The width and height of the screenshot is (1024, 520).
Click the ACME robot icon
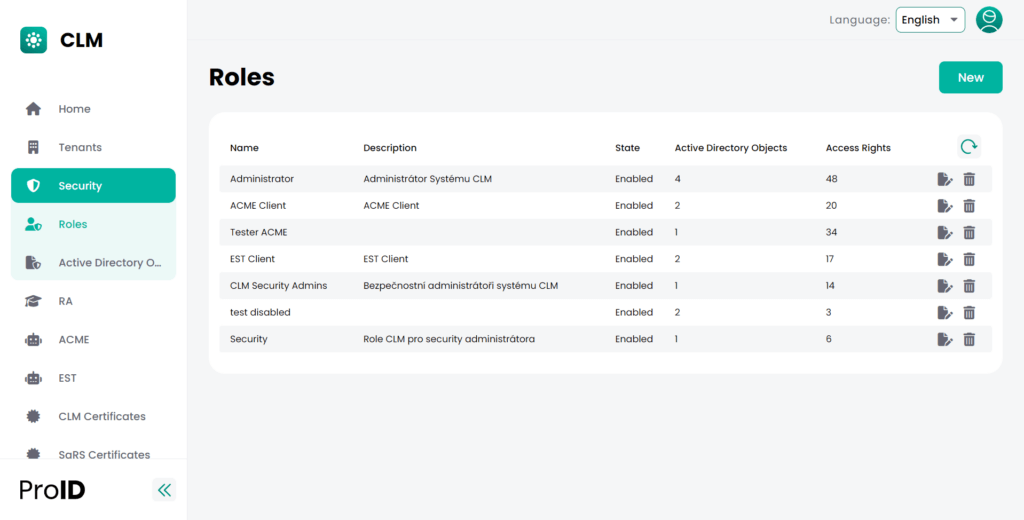33,340
